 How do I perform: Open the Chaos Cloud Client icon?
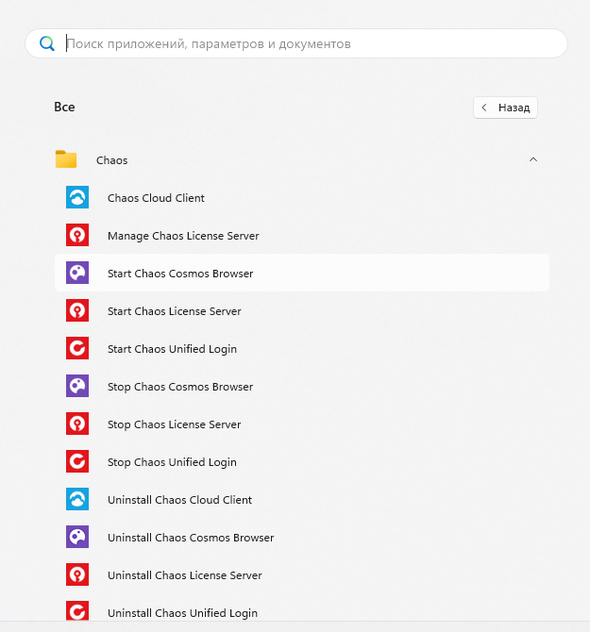(x=77, y=198)
